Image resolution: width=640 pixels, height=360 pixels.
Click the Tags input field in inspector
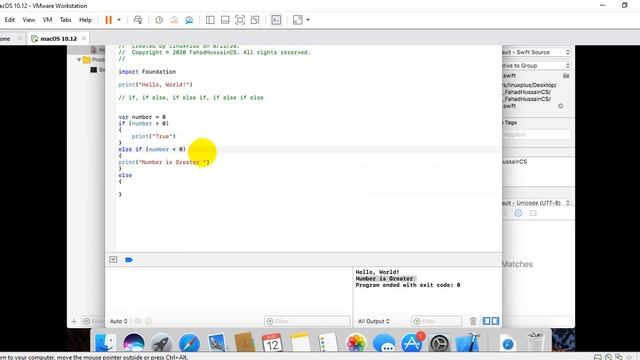(537, 134)
